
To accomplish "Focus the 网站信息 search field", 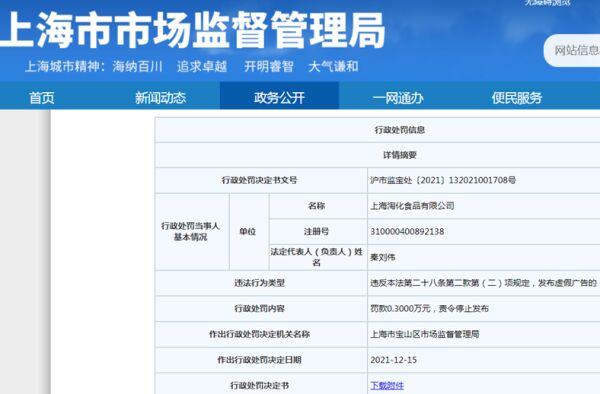I will (572, 50).
